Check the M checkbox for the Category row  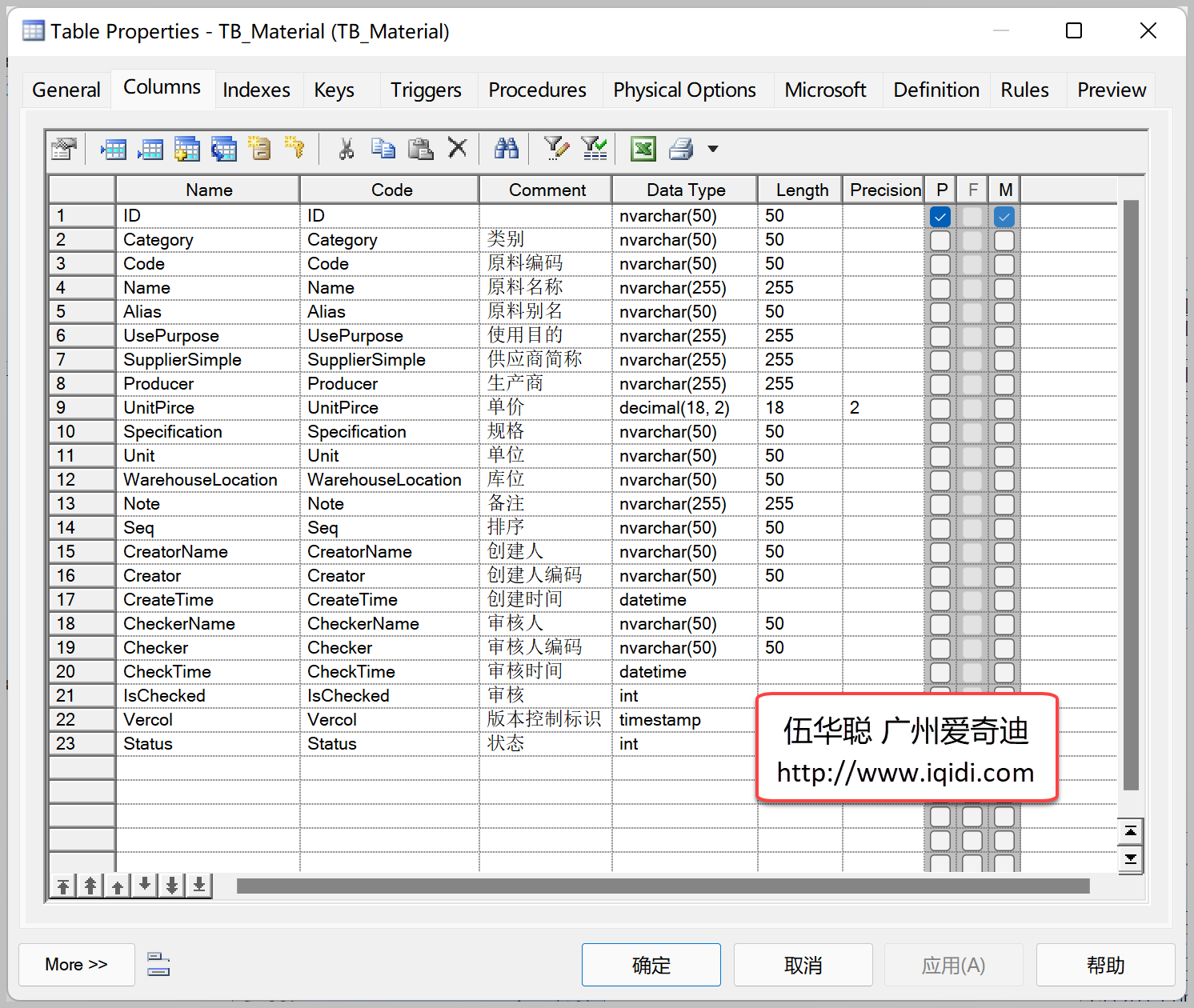1004,240
